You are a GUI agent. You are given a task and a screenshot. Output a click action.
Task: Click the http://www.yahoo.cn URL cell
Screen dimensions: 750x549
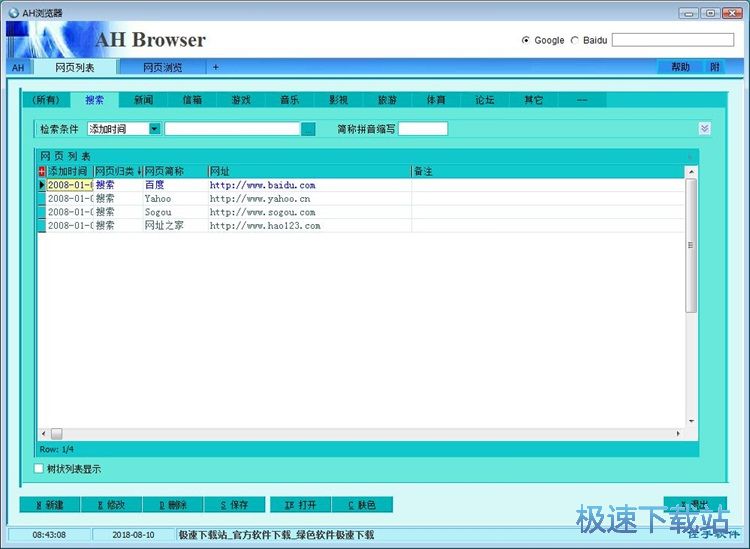[x=309, y=198]
